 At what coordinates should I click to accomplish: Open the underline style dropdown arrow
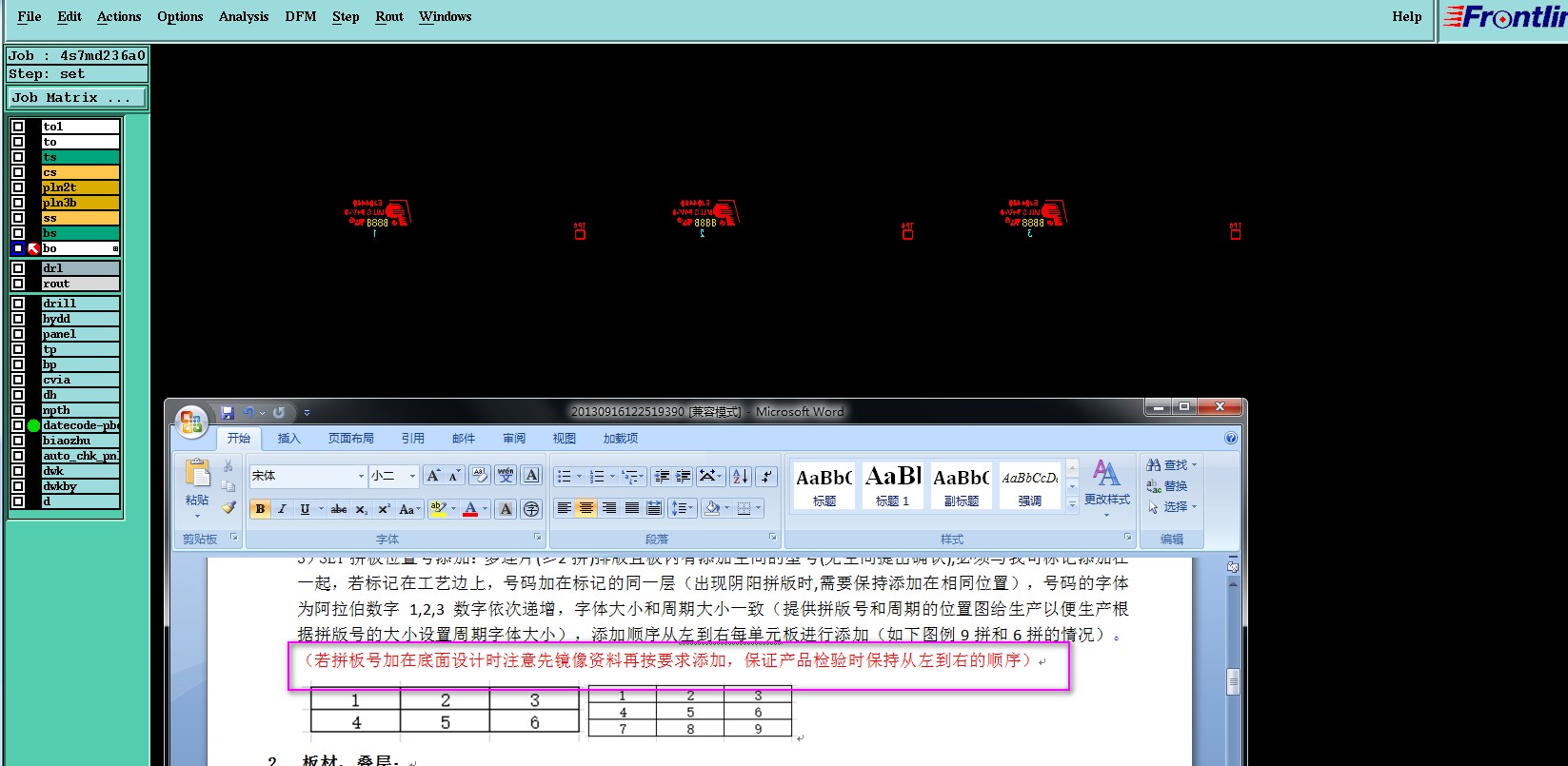pyautogui.click(x=321, y=509)
